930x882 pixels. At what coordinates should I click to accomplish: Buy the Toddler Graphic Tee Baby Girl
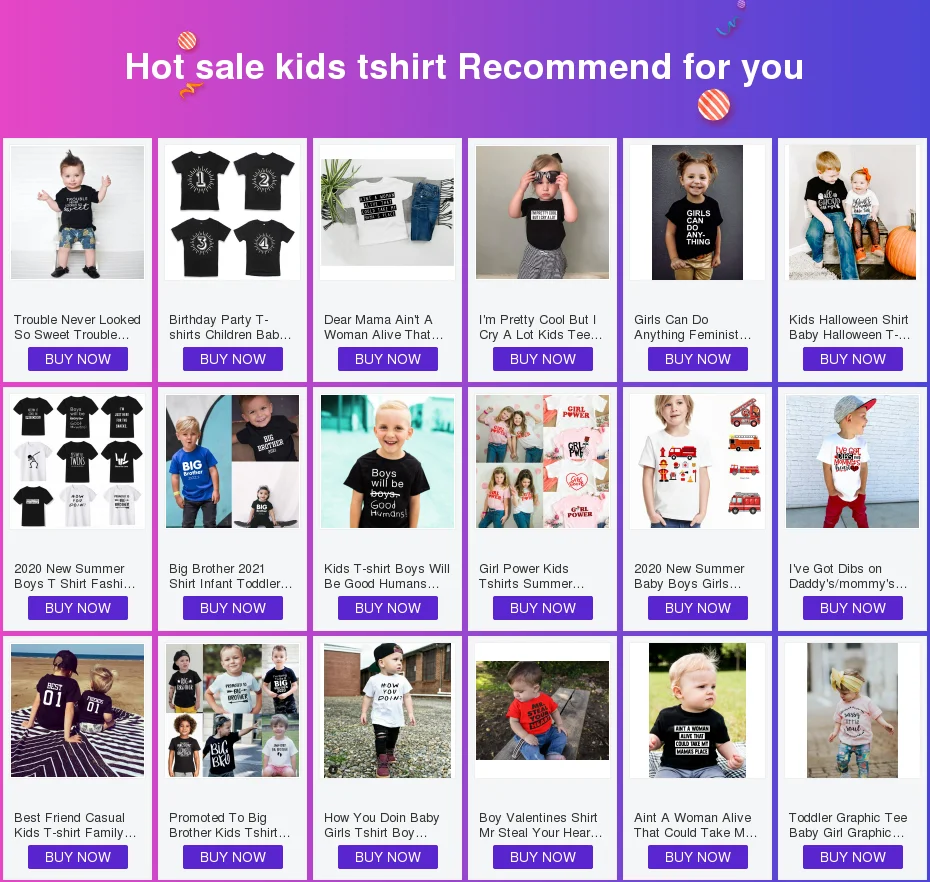853,857
